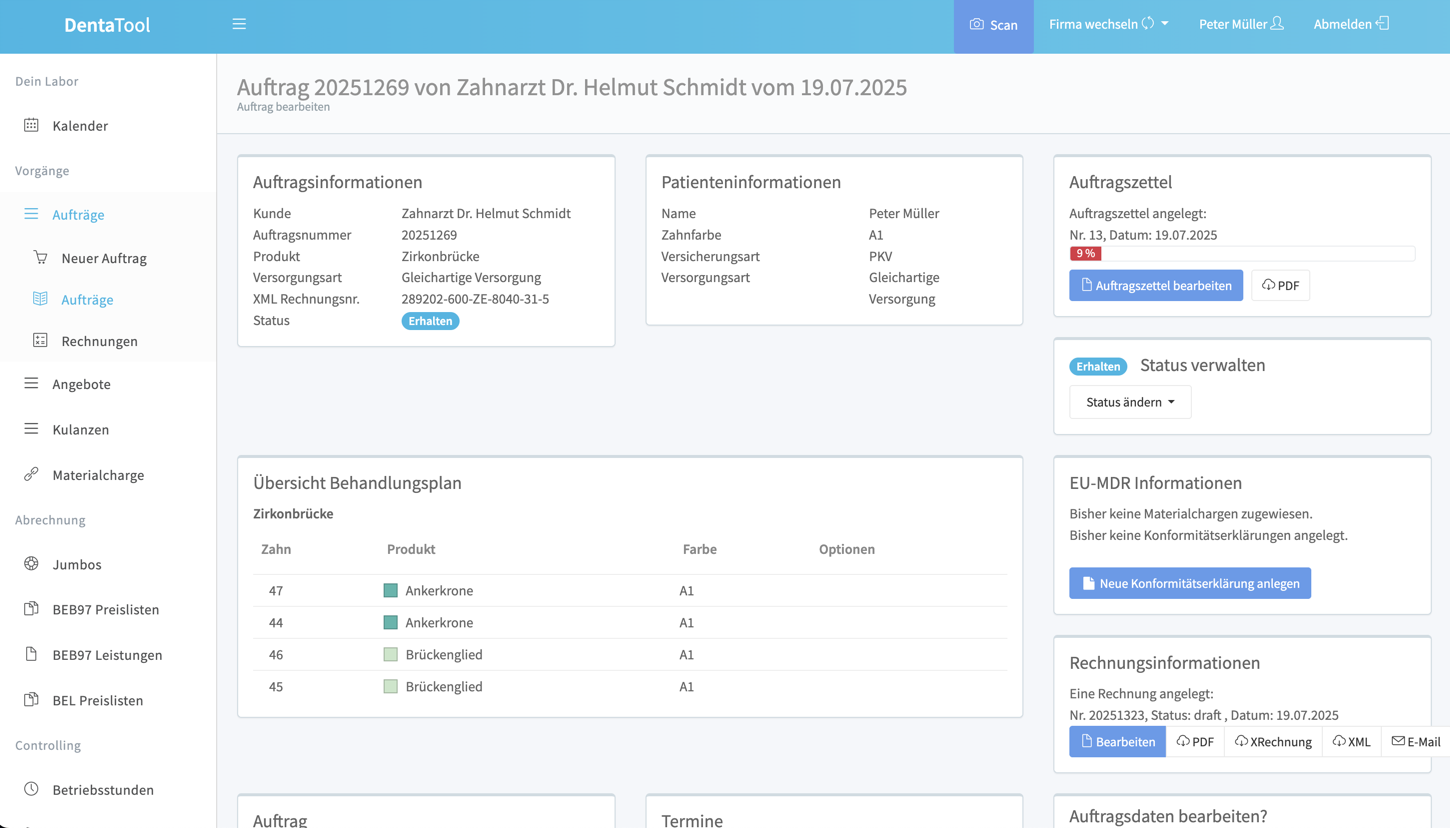Click the BEB97 Leistungen document icon
The height and width of the screenshot is (828, 1450).
[x=32, y=654]
